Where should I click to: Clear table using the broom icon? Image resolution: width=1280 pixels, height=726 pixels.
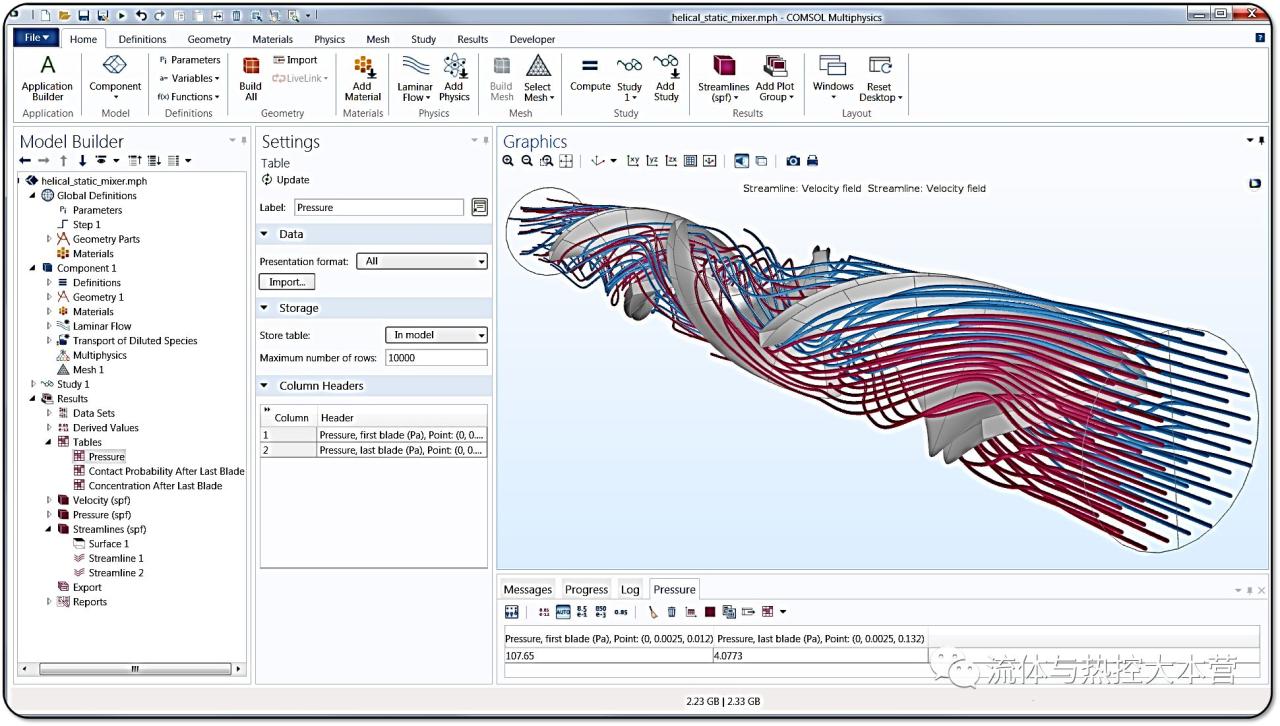653,612
